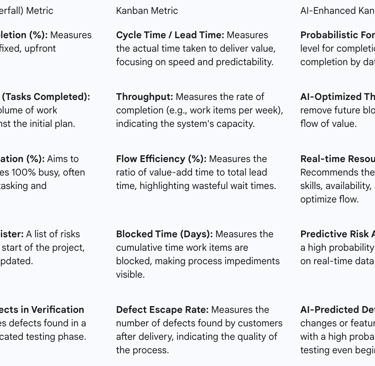
Task: Click the Real-time Resource heading
Action: click(337, 159)
